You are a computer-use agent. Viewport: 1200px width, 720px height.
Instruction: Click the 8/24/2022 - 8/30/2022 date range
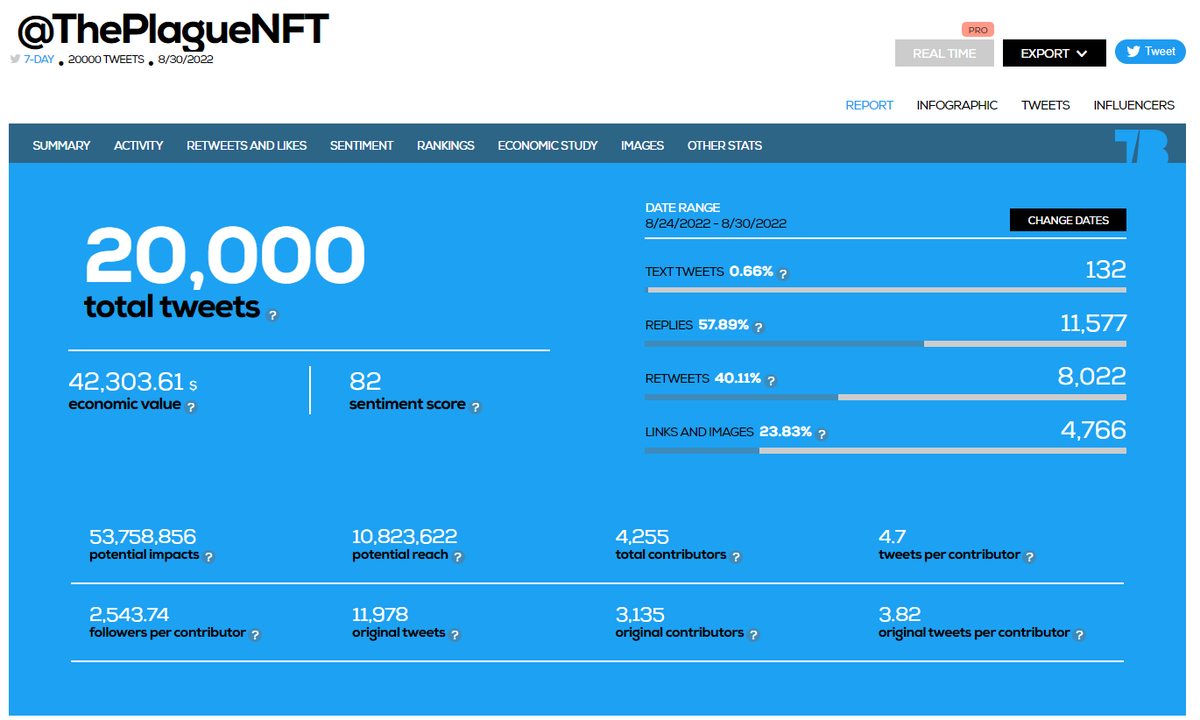(716, 223)
